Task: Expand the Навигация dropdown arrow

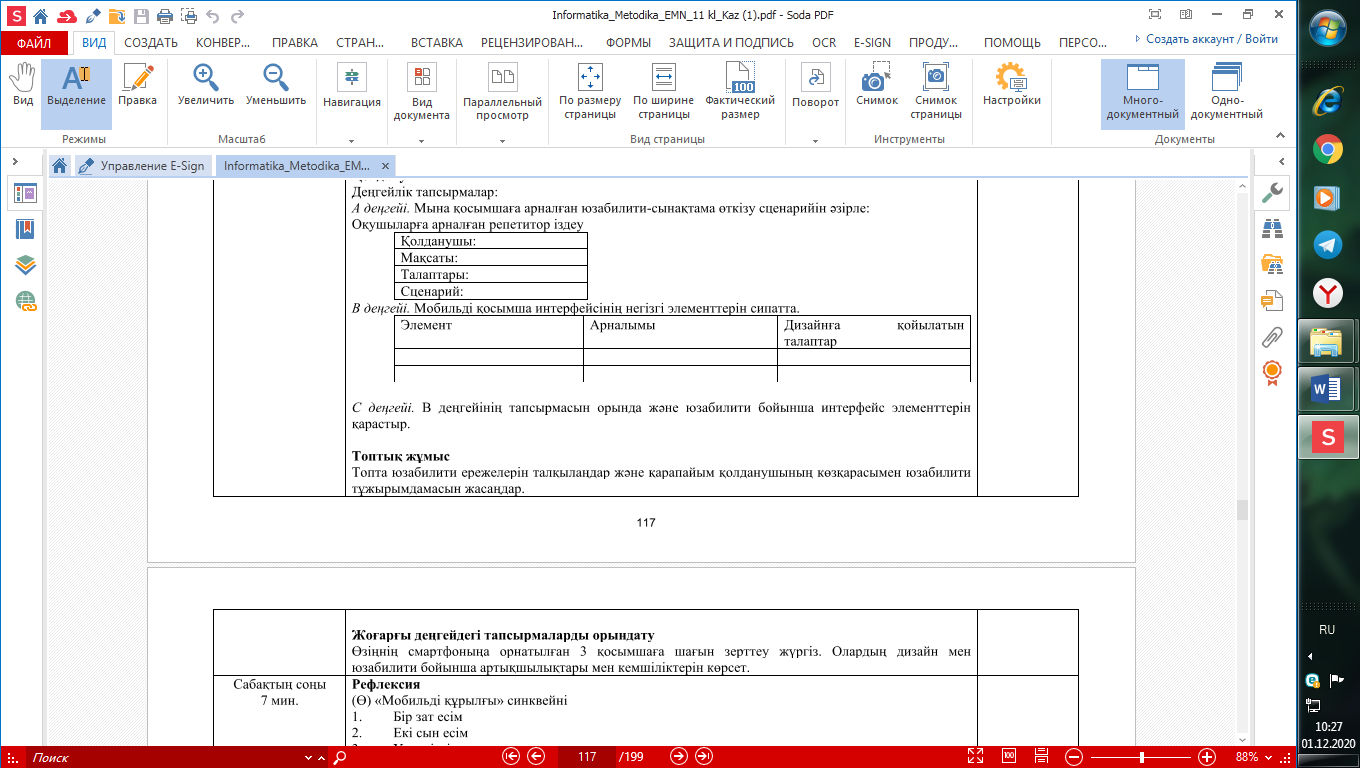Action: (352, 141)
